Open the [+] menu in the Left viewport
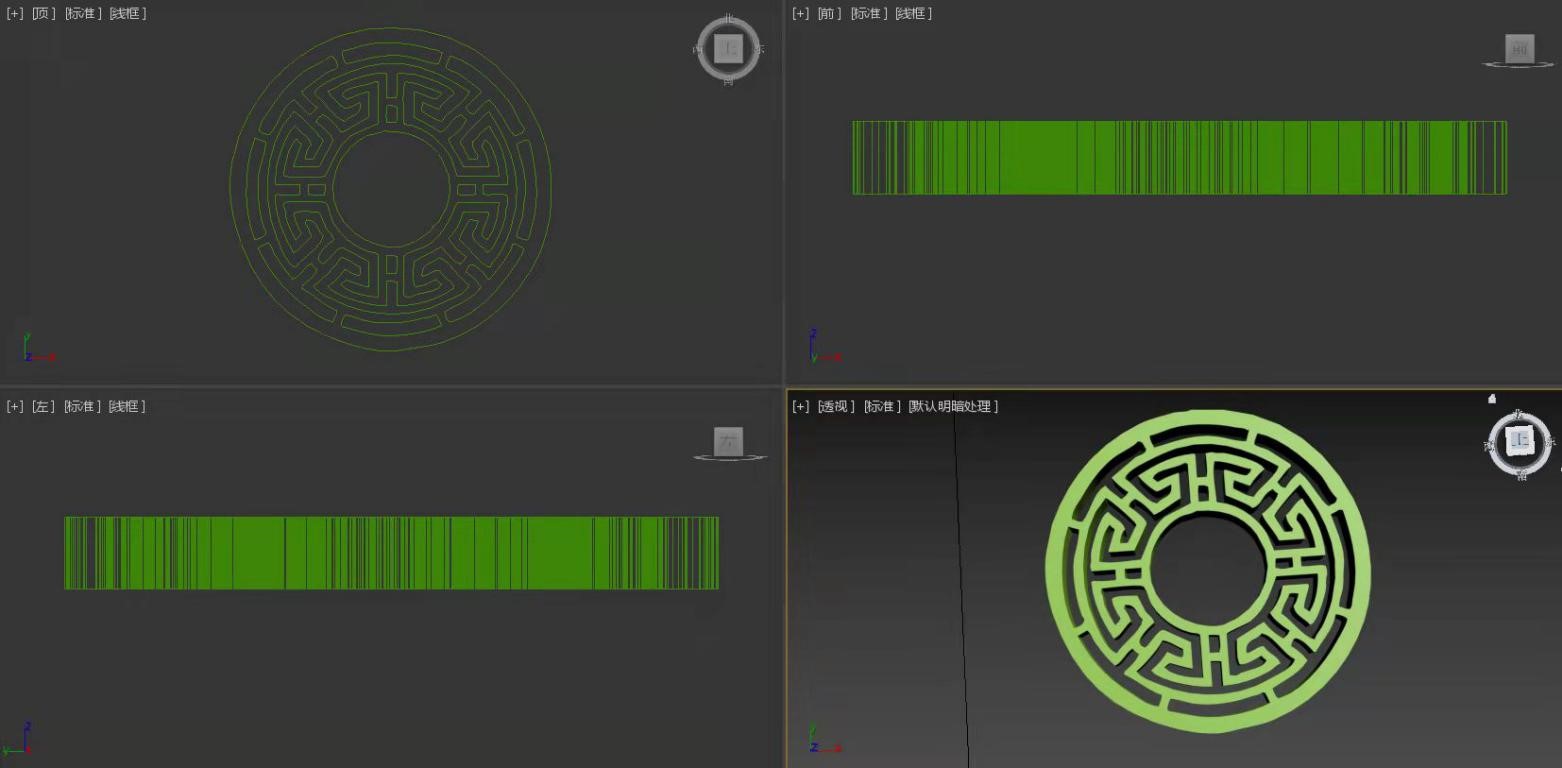1562x768 pixels. point(15,406)
